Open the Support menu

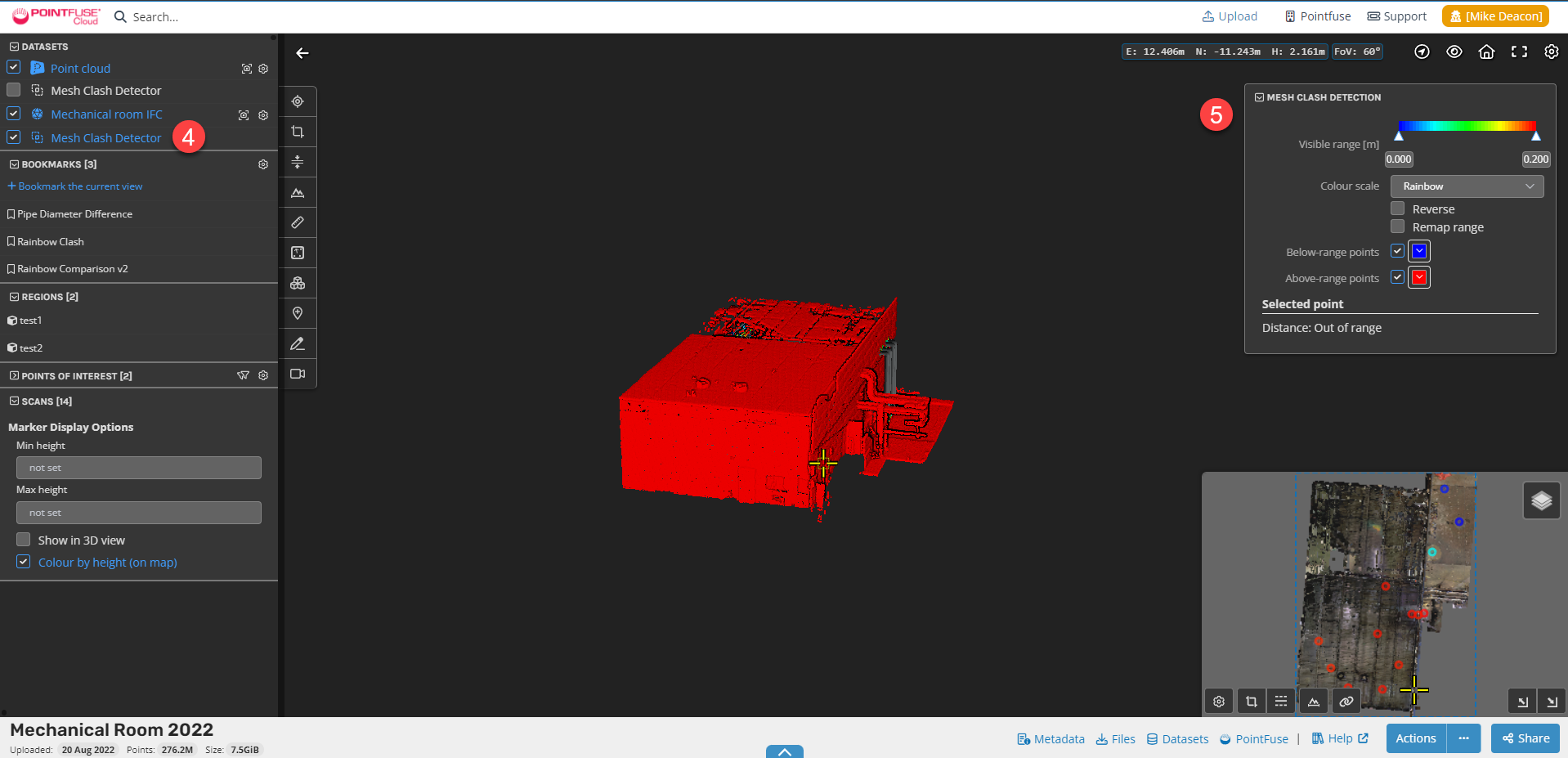(x=1396, y=16)
